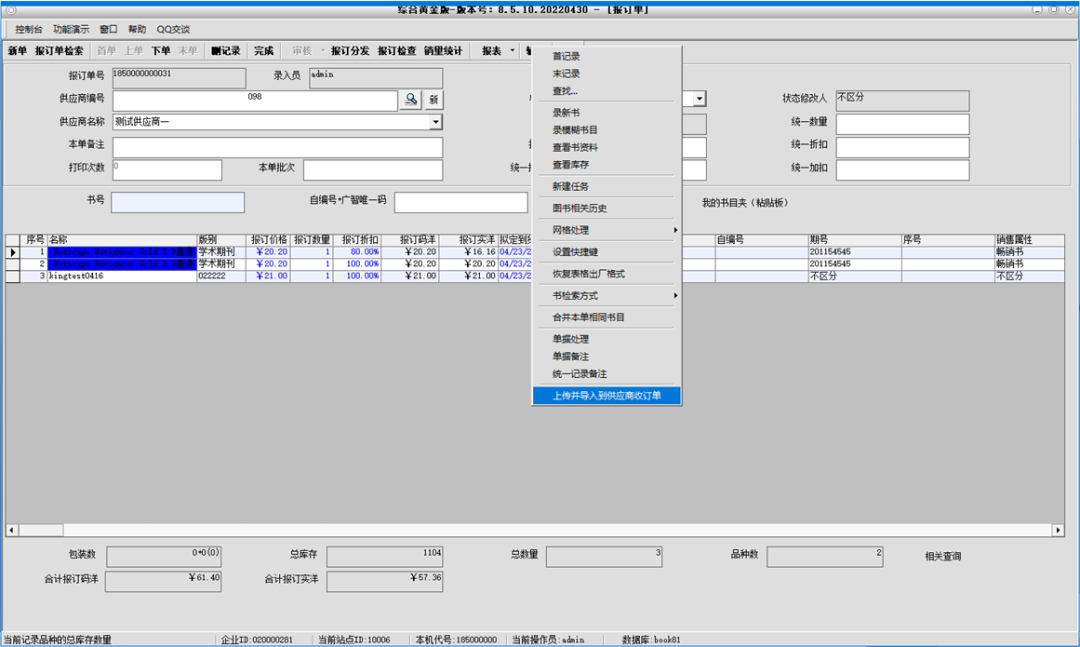
Task: Click the 下单 toolbar button
Action: tap(160, 51)
